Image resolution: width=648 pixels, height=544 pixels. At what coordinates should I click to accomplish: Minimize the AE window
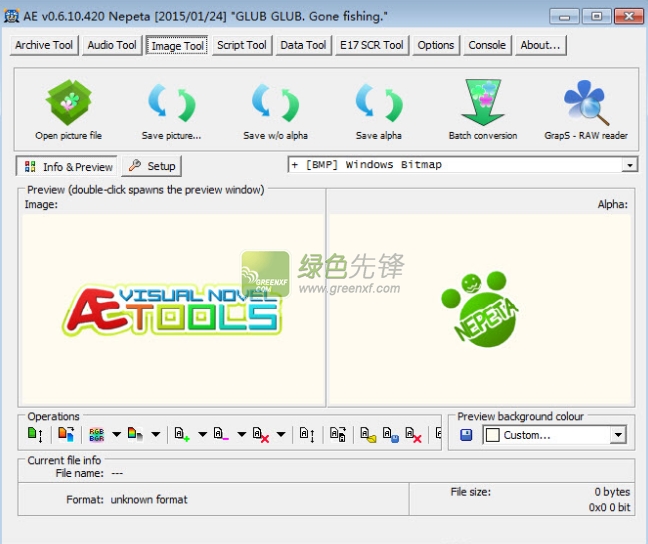pos(564,17)
